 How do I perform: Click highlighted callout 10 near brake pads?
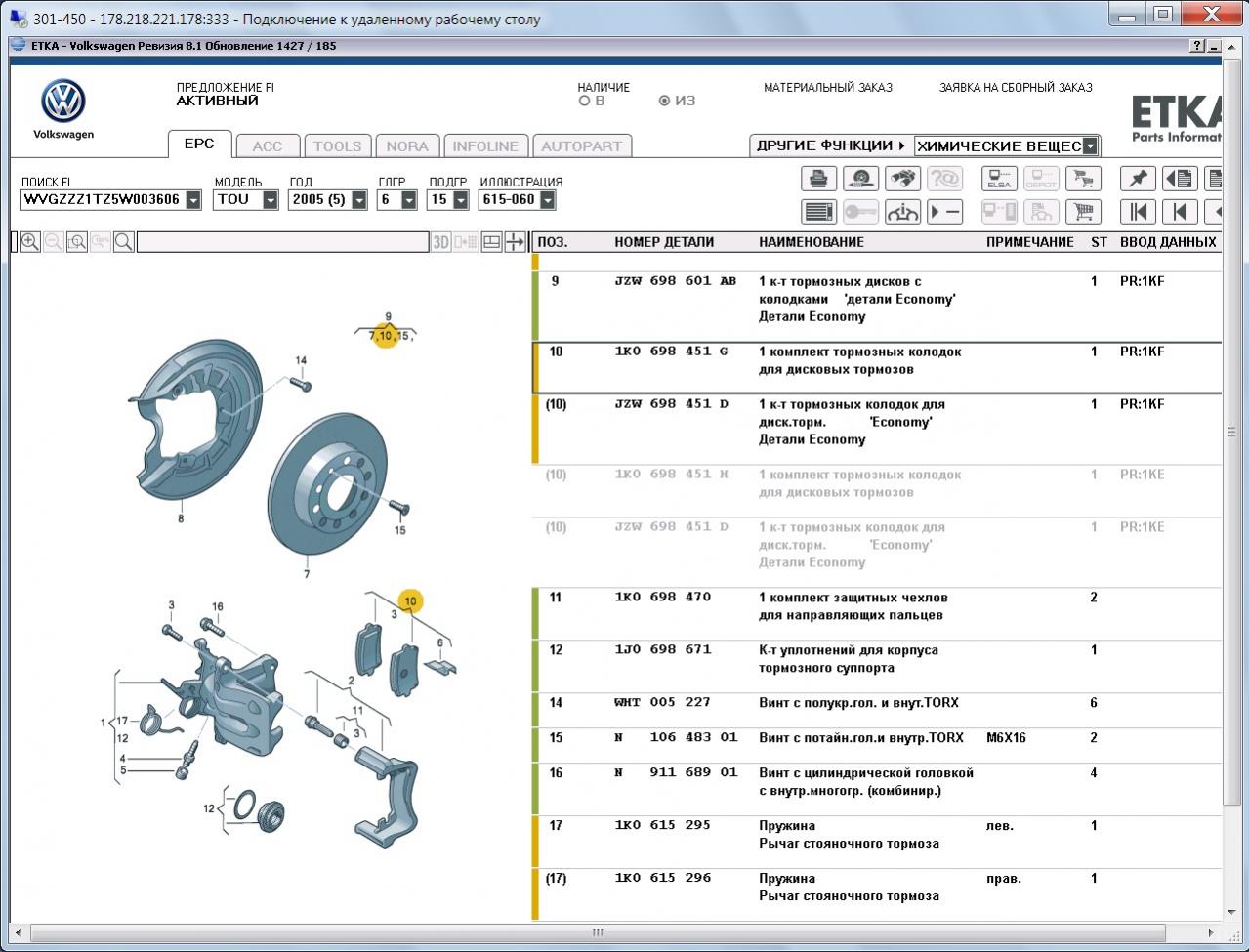point(410,601)
